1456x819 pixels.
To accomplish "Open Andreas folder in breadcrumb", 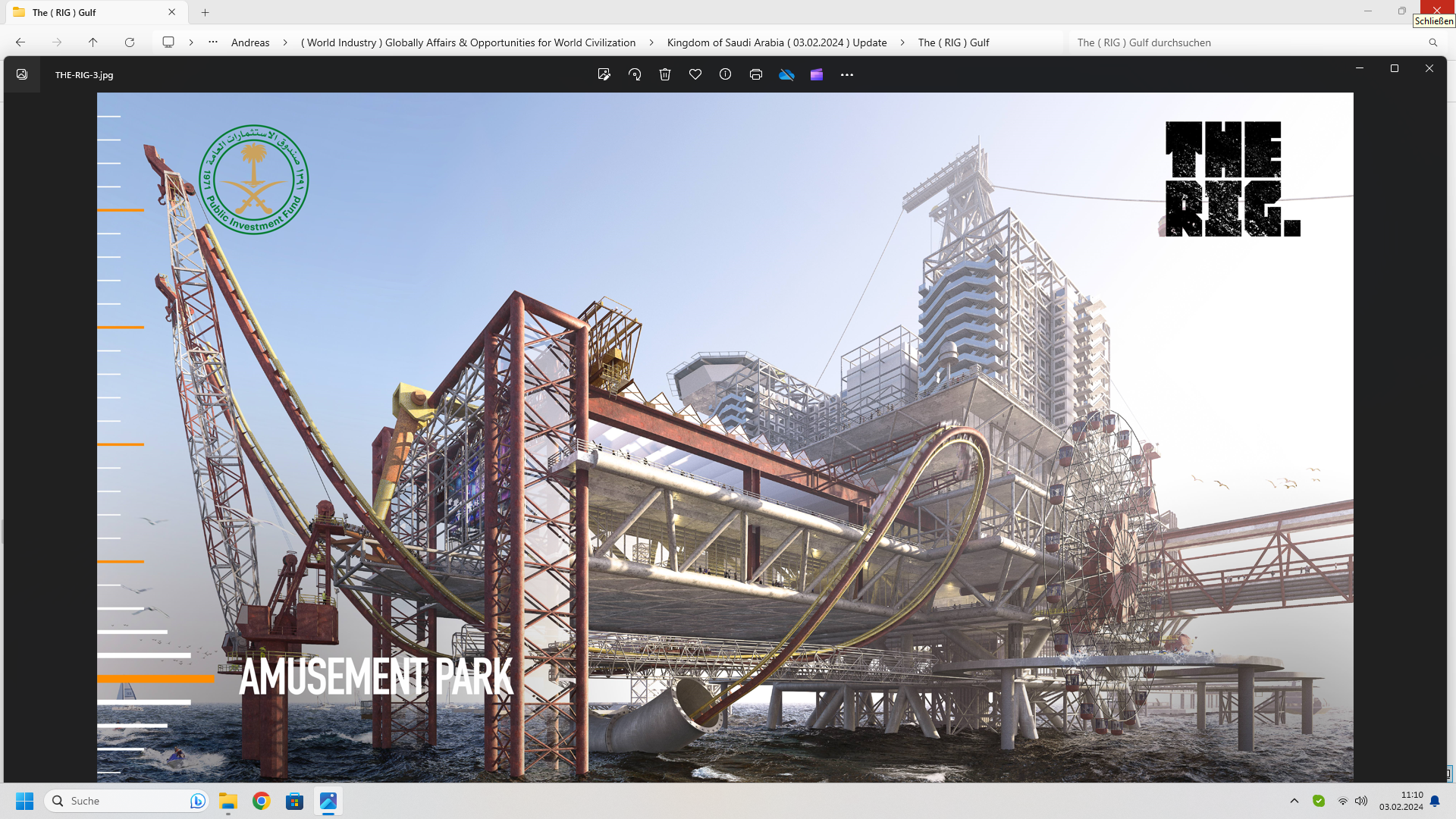I will [250, 42].
